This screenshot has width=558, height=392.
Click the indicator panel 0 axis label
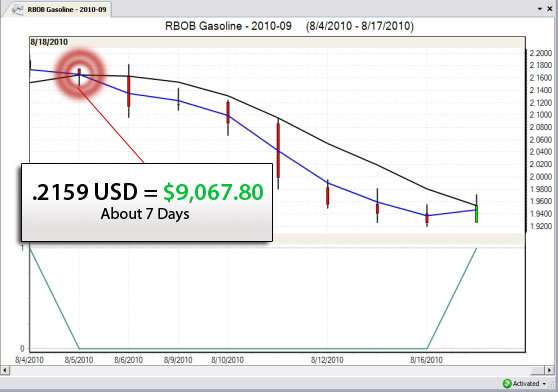[22, 349]
